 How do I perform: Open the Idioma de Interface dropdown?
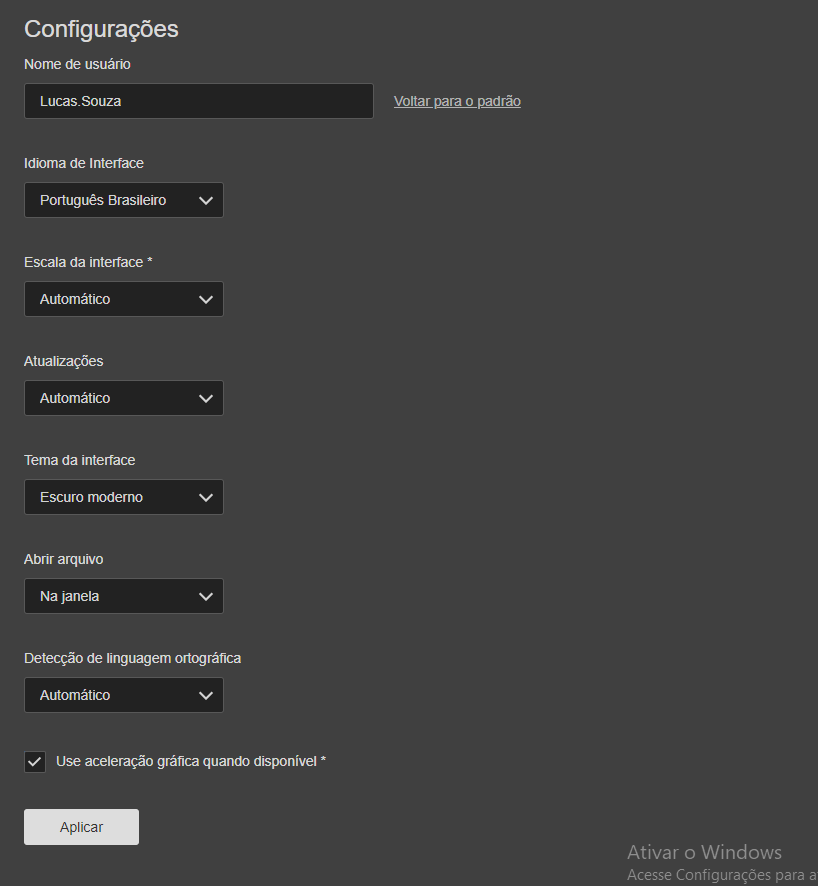123,200
